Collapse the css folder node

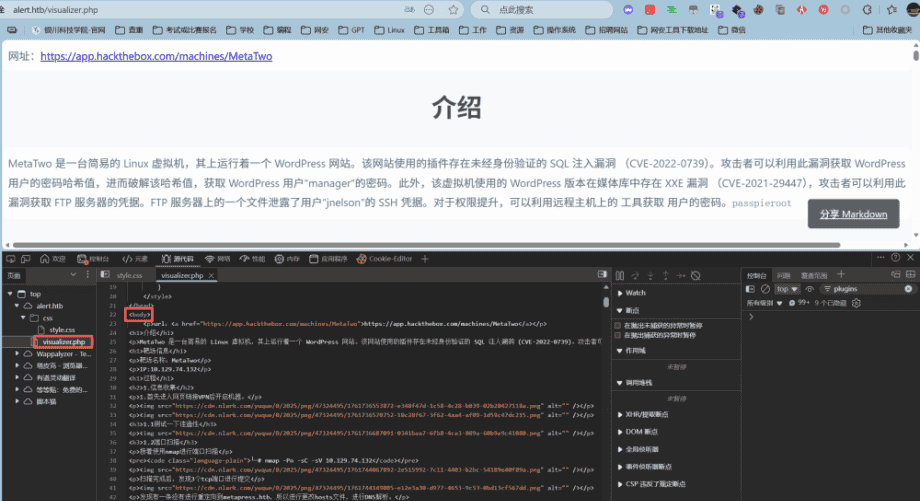coord(23,318)
